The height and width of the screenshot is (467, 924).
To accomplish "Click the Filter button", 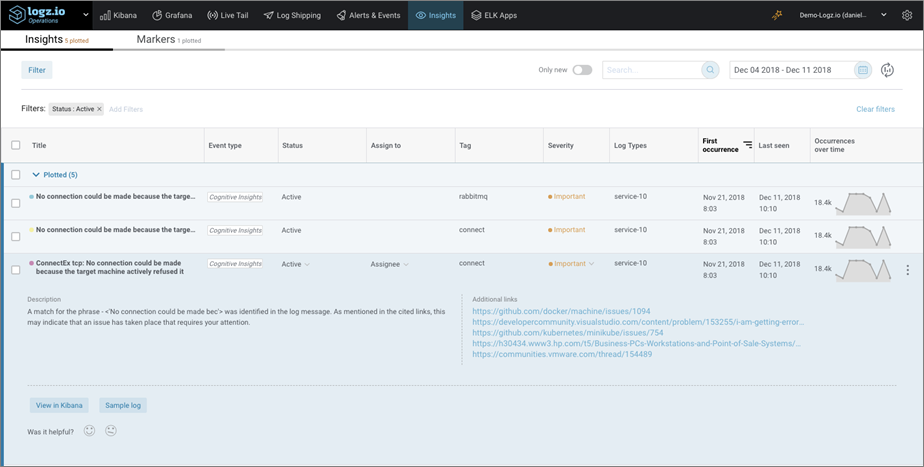I will click(x=37, y=70).
